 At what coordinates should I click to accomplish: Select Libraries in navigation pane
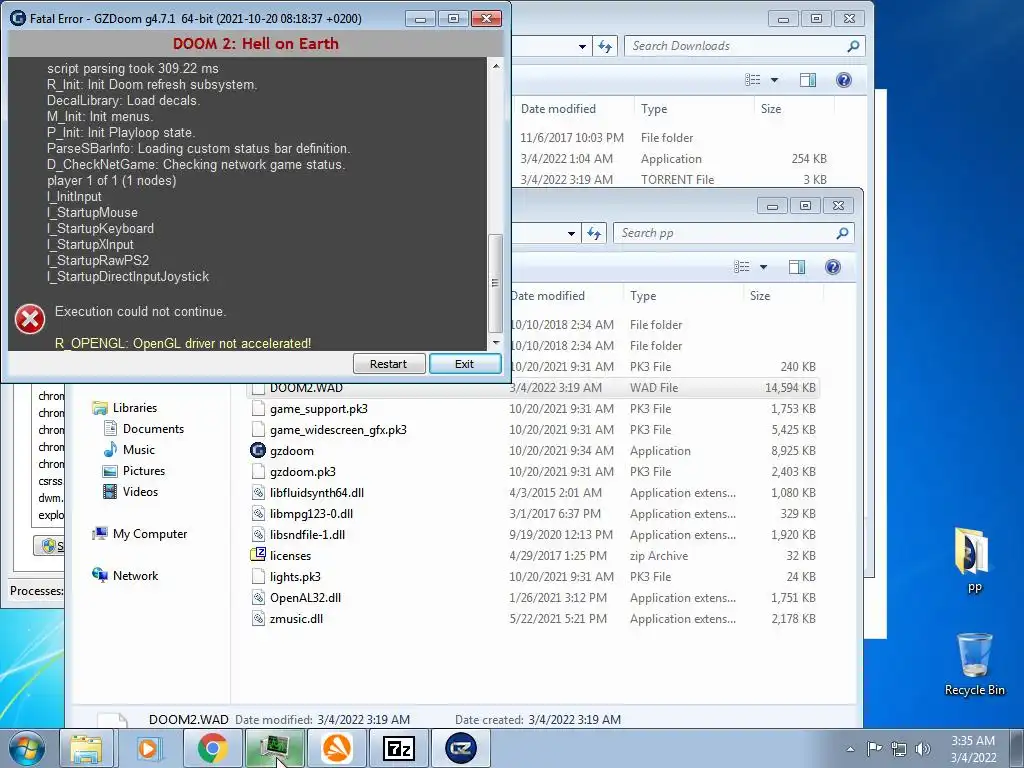coord(135,408)
